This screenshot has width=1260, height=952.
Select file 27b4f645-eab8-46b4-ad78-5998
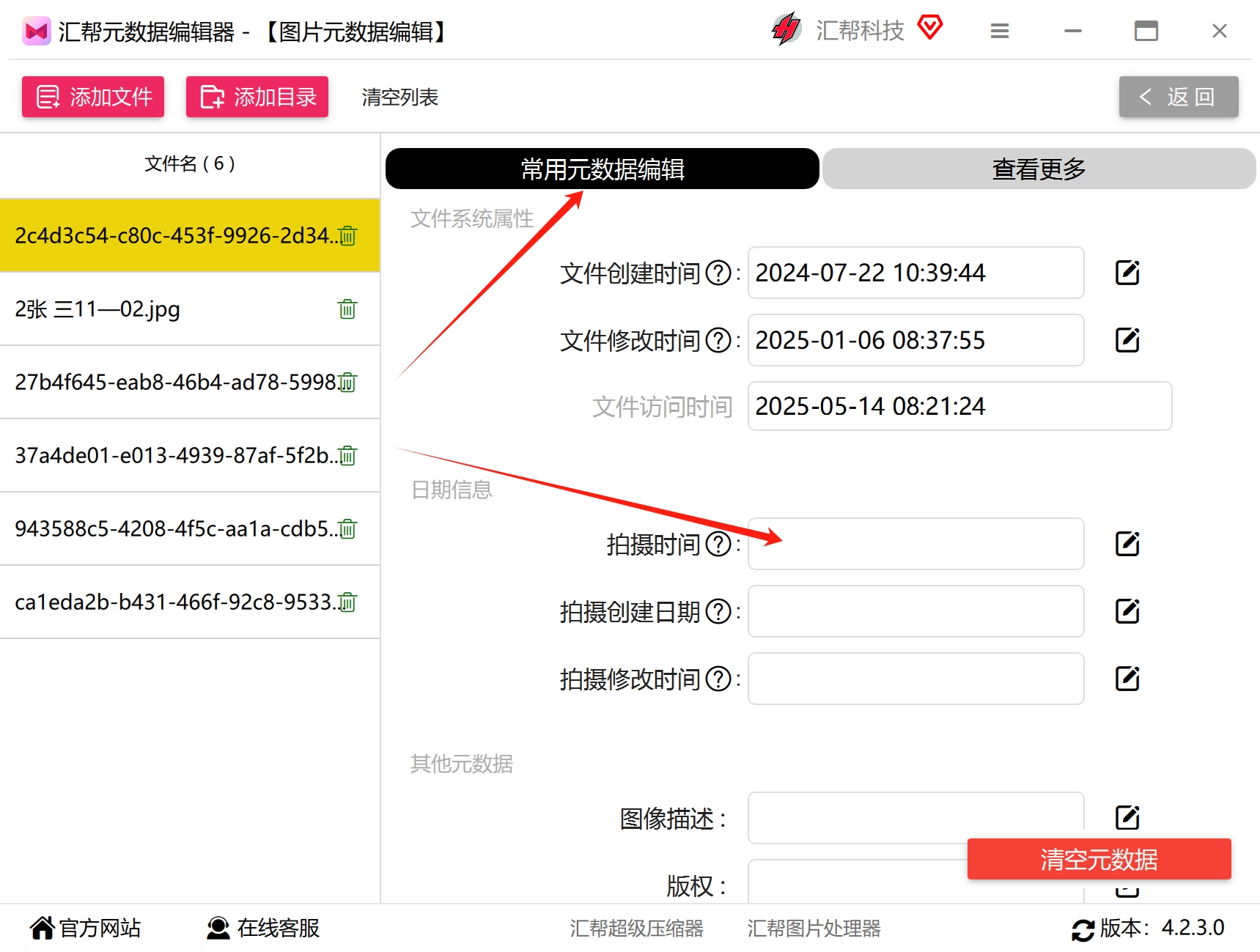190,383
